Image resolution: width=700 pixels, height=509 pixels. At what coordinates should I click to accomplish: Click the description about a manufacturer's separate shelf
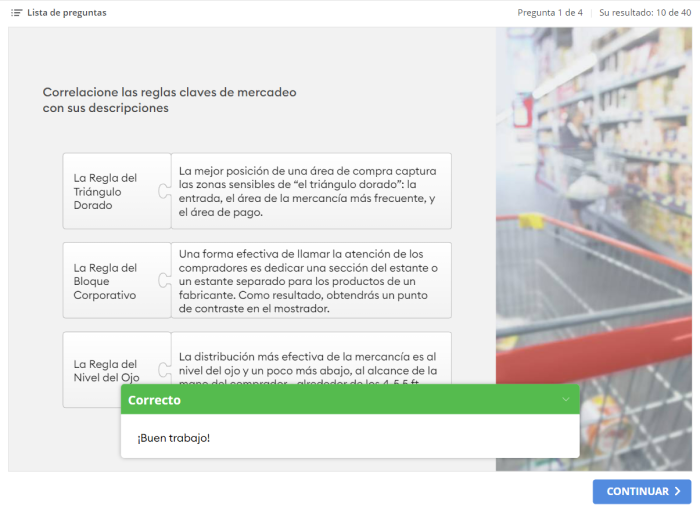[310, 281]
